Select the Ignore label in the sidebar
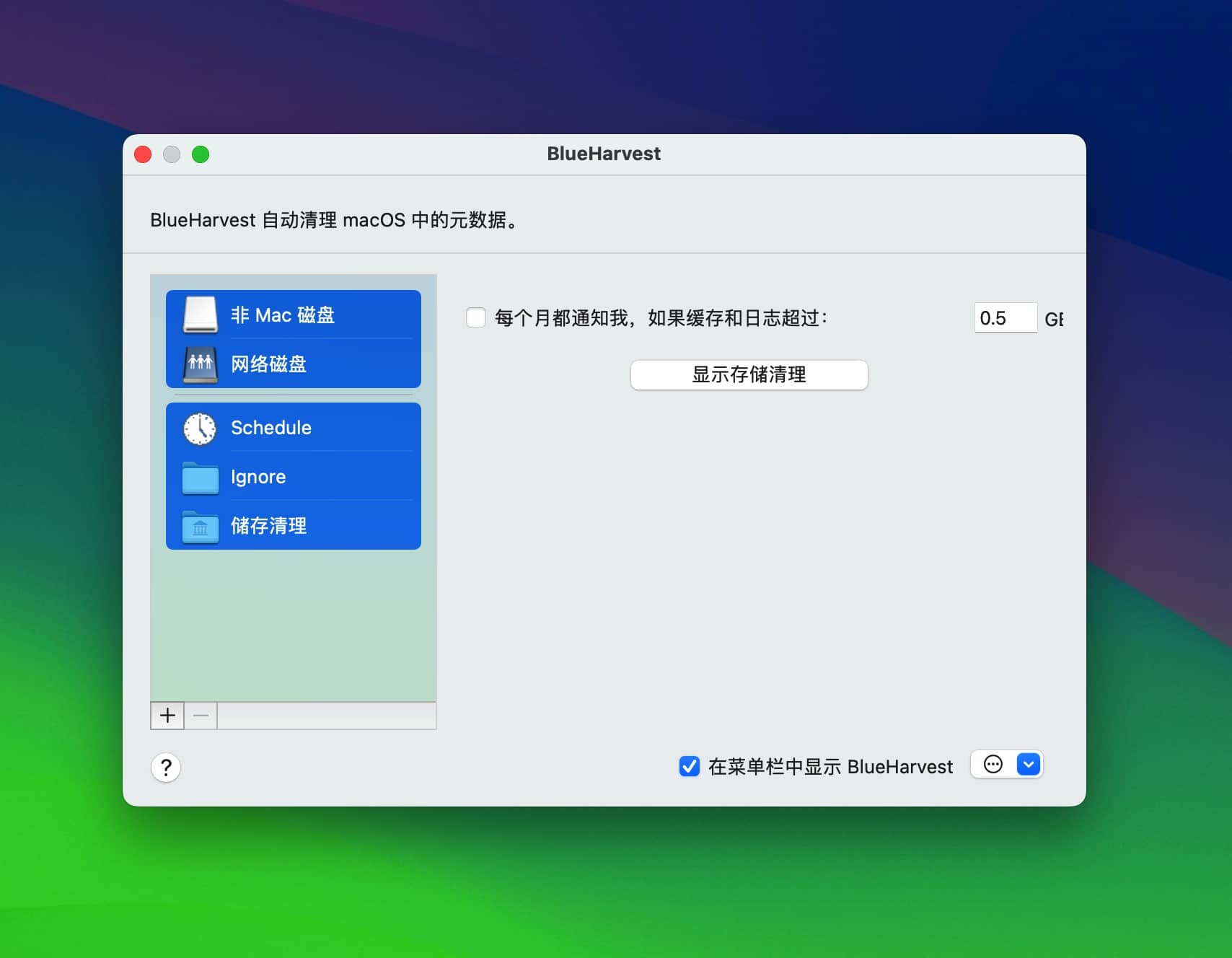Viewport: 1232px width, 958px height. 258,477
